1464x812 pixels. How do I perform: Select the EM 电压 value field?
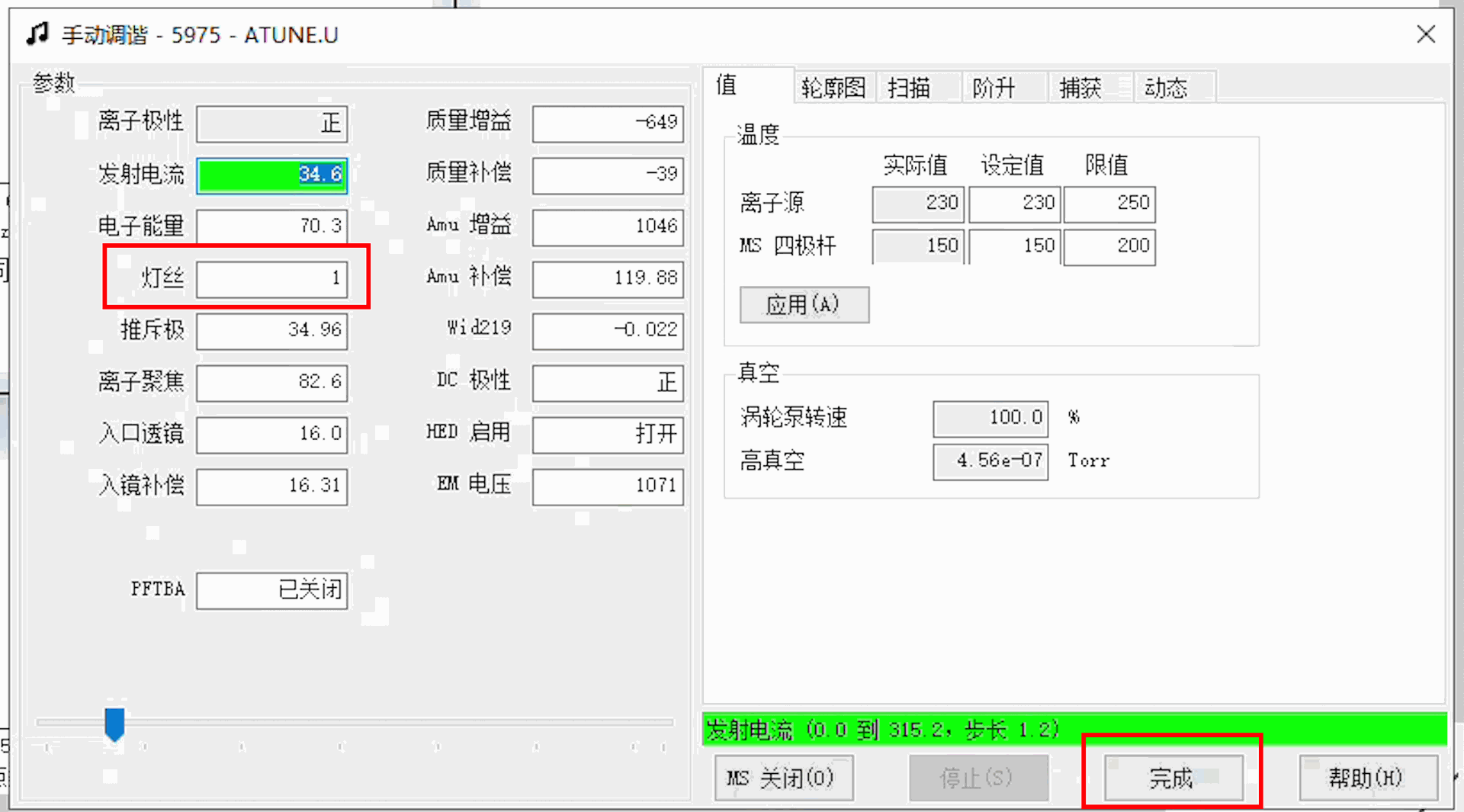click(608, 486)
